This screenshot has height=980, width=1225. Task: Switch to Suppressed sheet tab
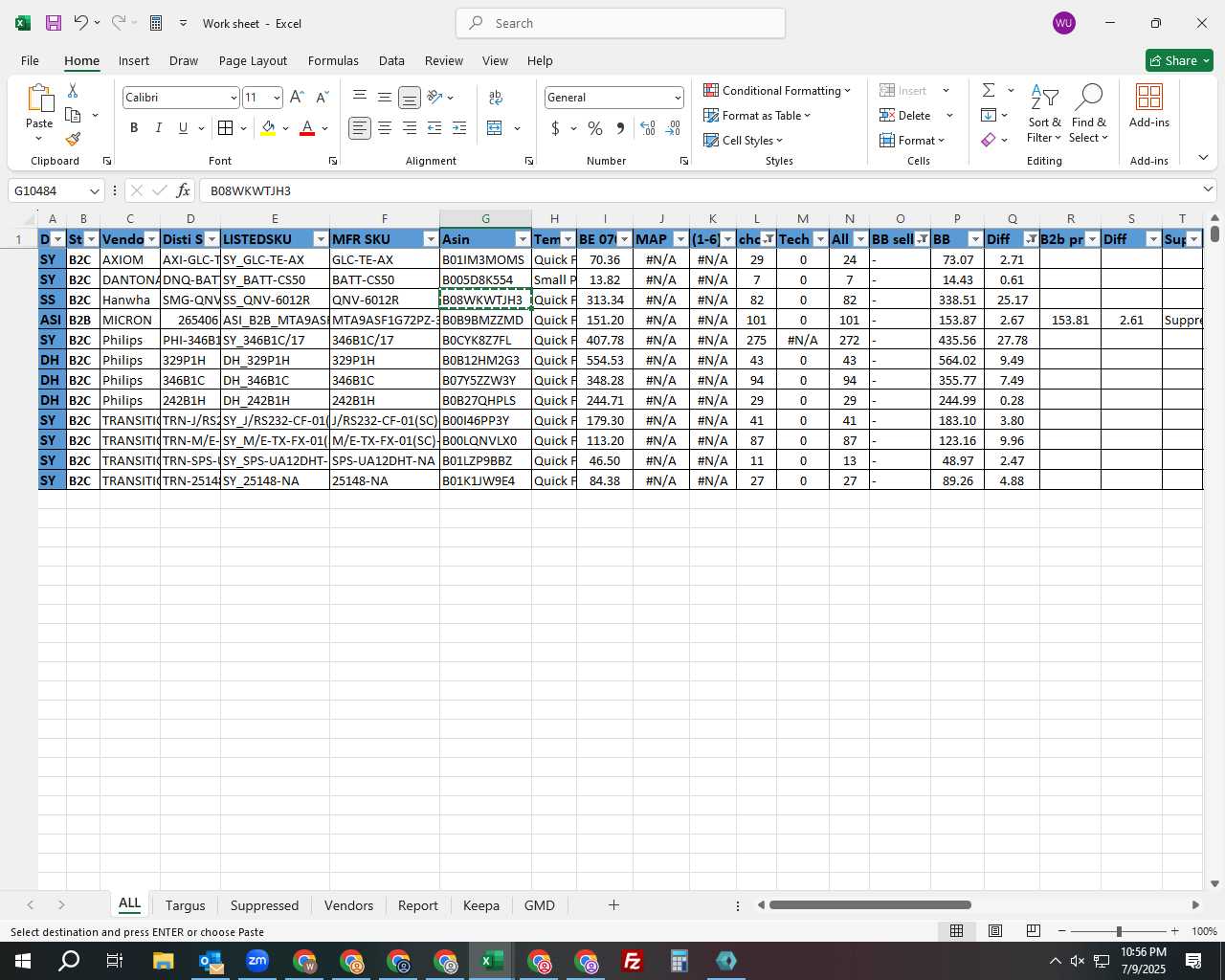[264, 905]
